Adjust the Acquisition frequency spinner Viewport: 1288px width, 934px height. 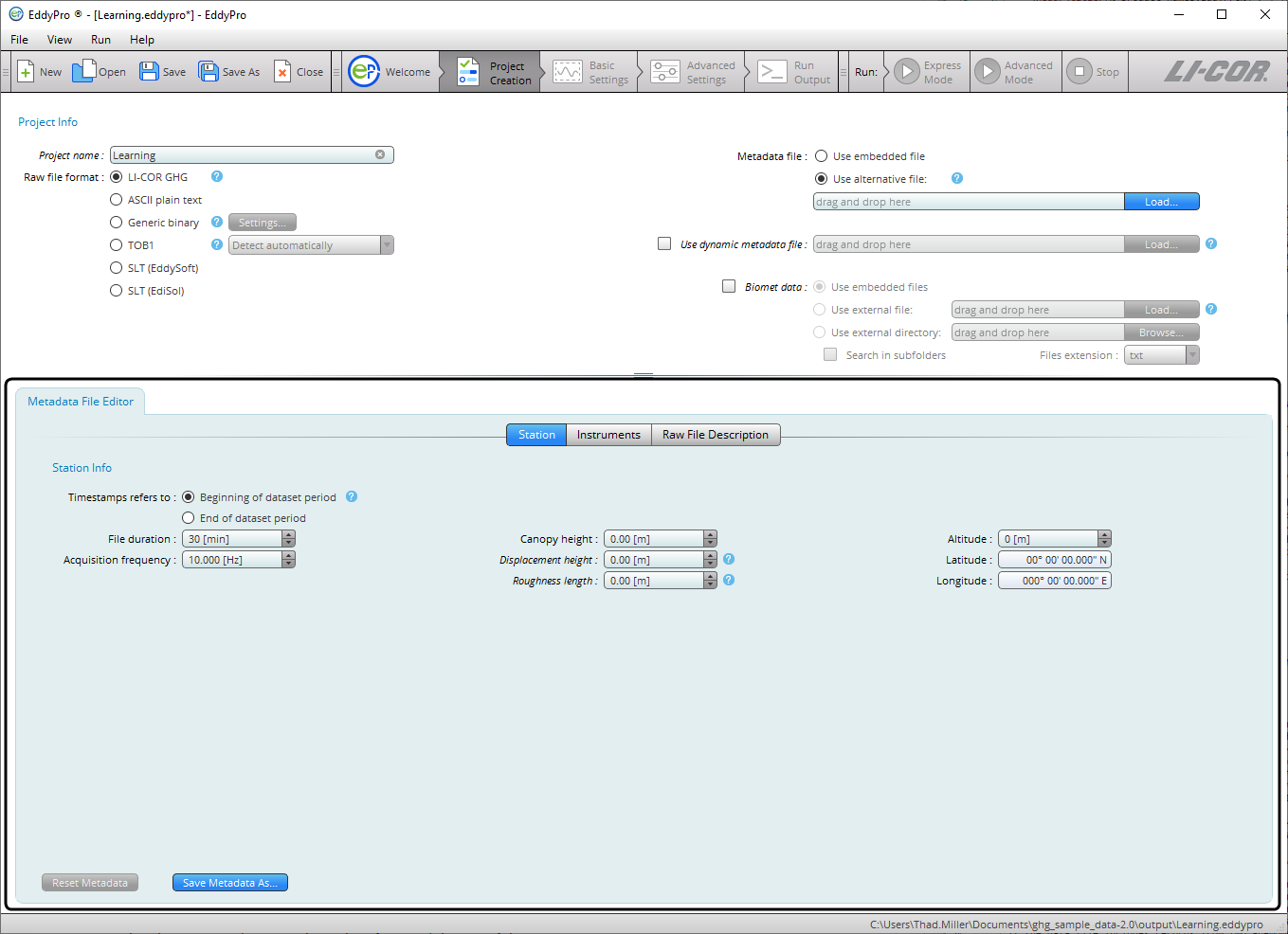coord(289,560)
